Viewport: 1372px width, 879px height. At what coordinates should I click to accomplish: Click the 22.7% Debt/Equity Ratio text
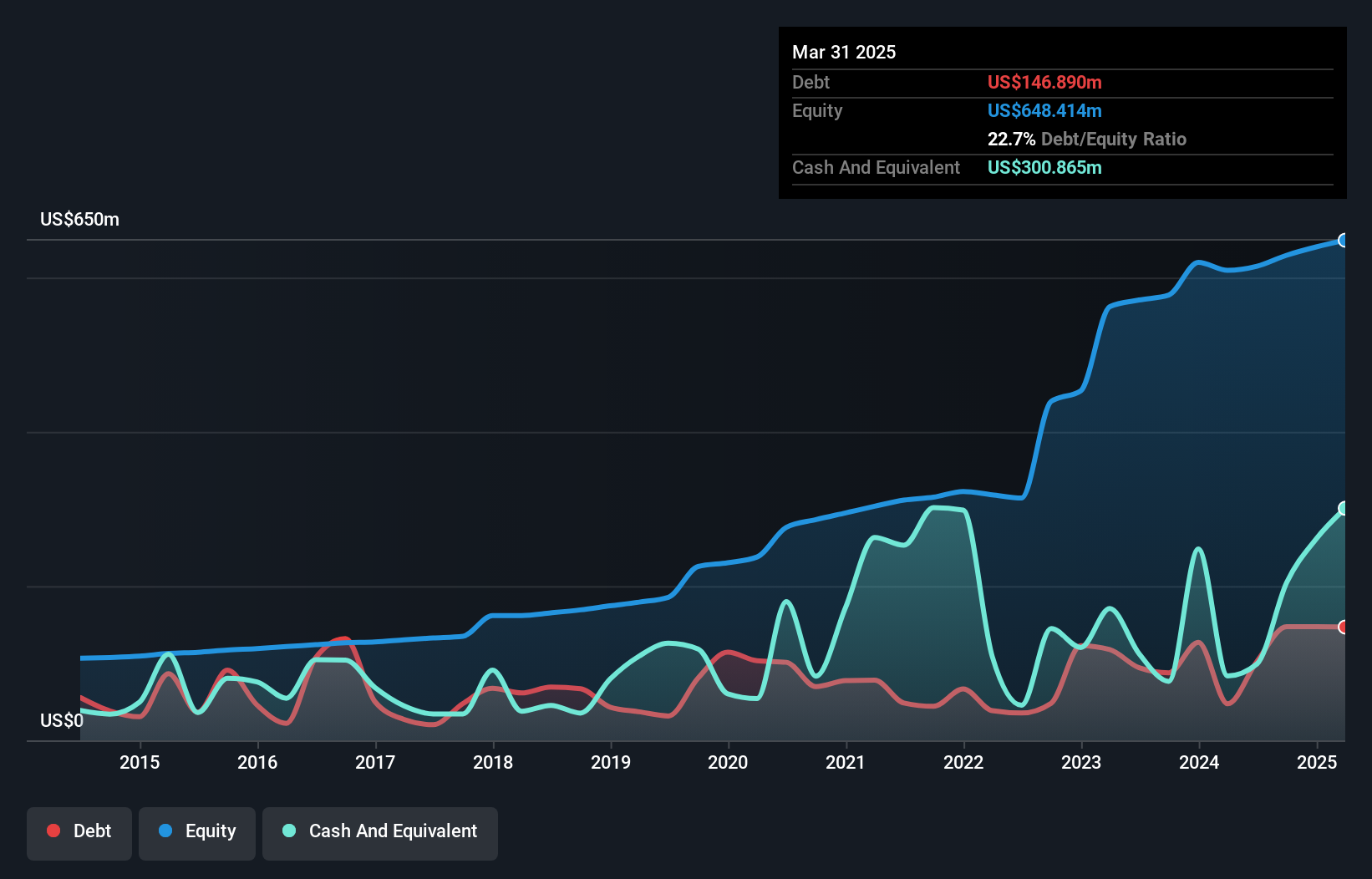point(1087,139)
